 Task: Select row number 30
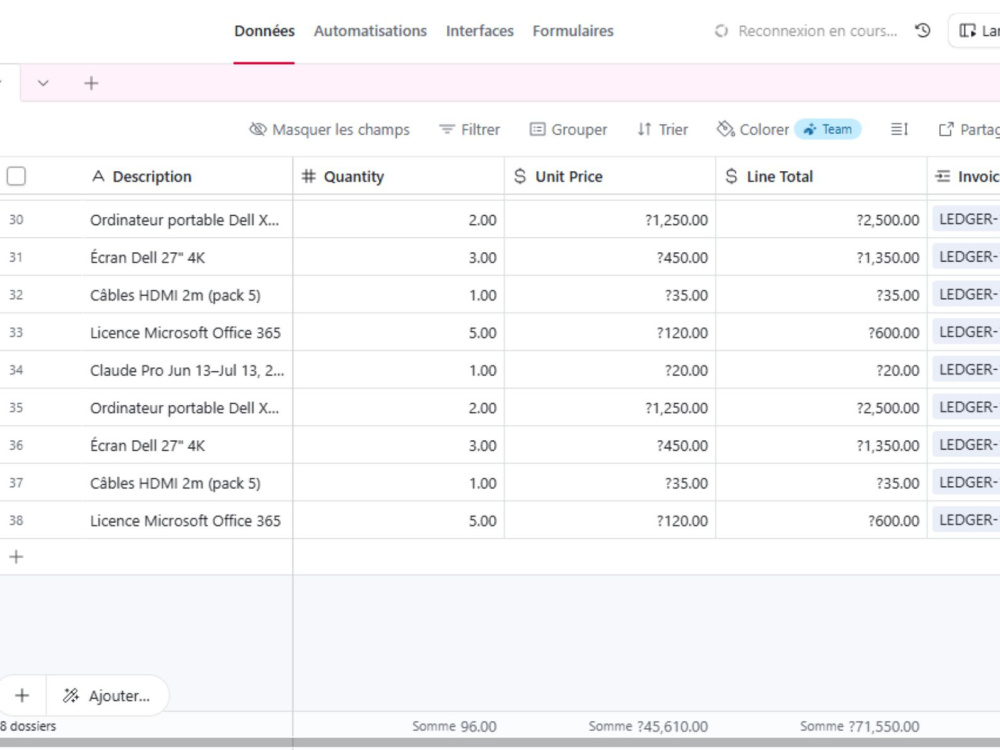pyautogui.click(x=16, y=219)
